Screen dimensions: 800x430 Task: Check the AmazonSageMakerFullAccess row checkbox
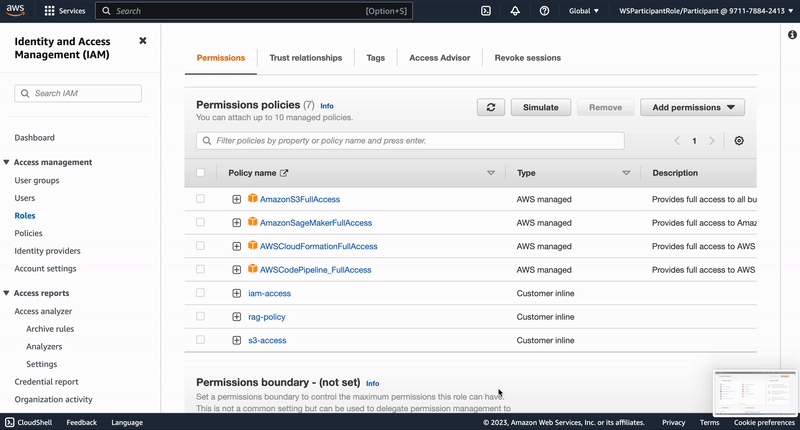pos(201,222)
